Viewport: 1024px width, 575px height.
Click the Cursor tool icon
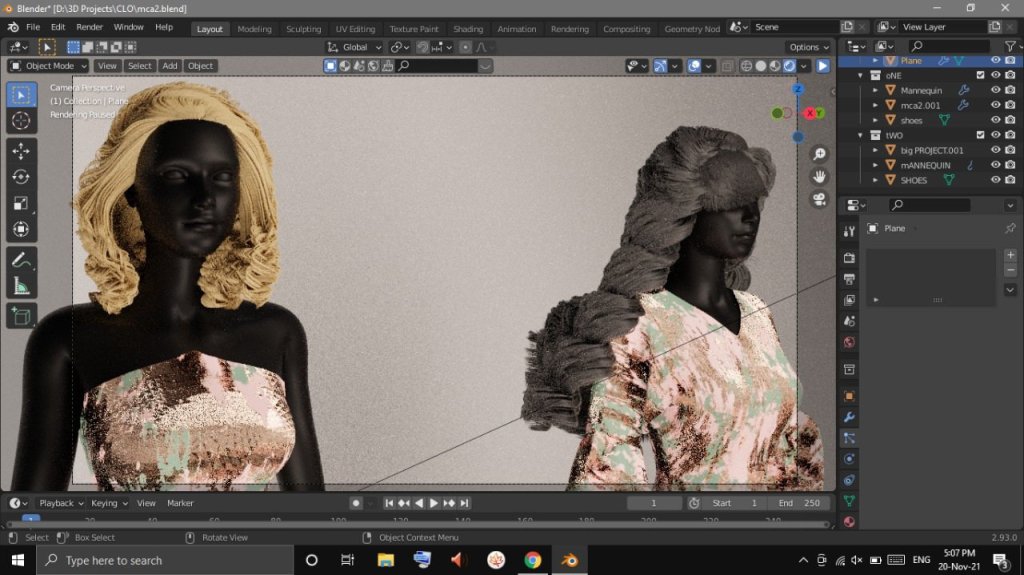click(x=21, y=120)
